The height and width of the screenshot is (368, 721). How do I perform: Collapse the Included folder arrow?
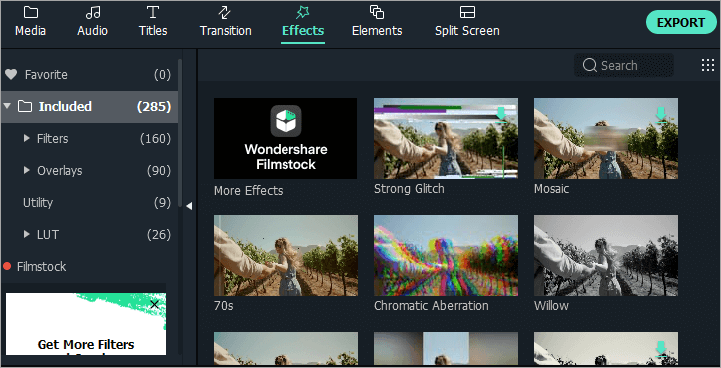7,106
